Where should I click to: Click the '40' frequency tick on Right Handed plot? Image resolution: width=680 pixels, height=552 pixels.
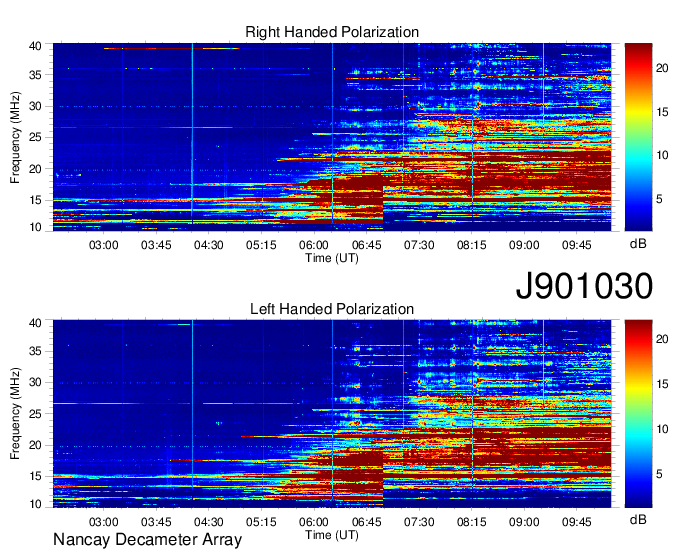(35, 46)
